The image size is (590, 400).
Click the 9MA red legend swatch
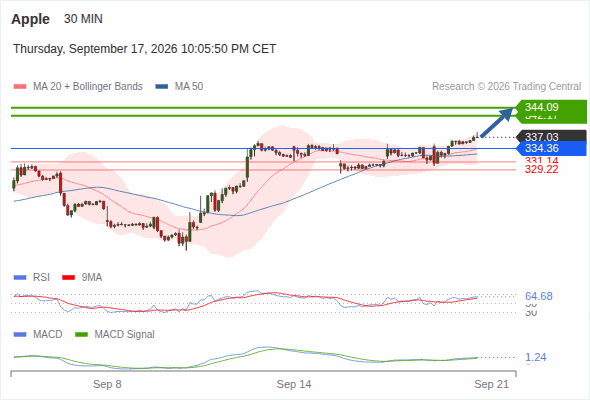[68, 278]
